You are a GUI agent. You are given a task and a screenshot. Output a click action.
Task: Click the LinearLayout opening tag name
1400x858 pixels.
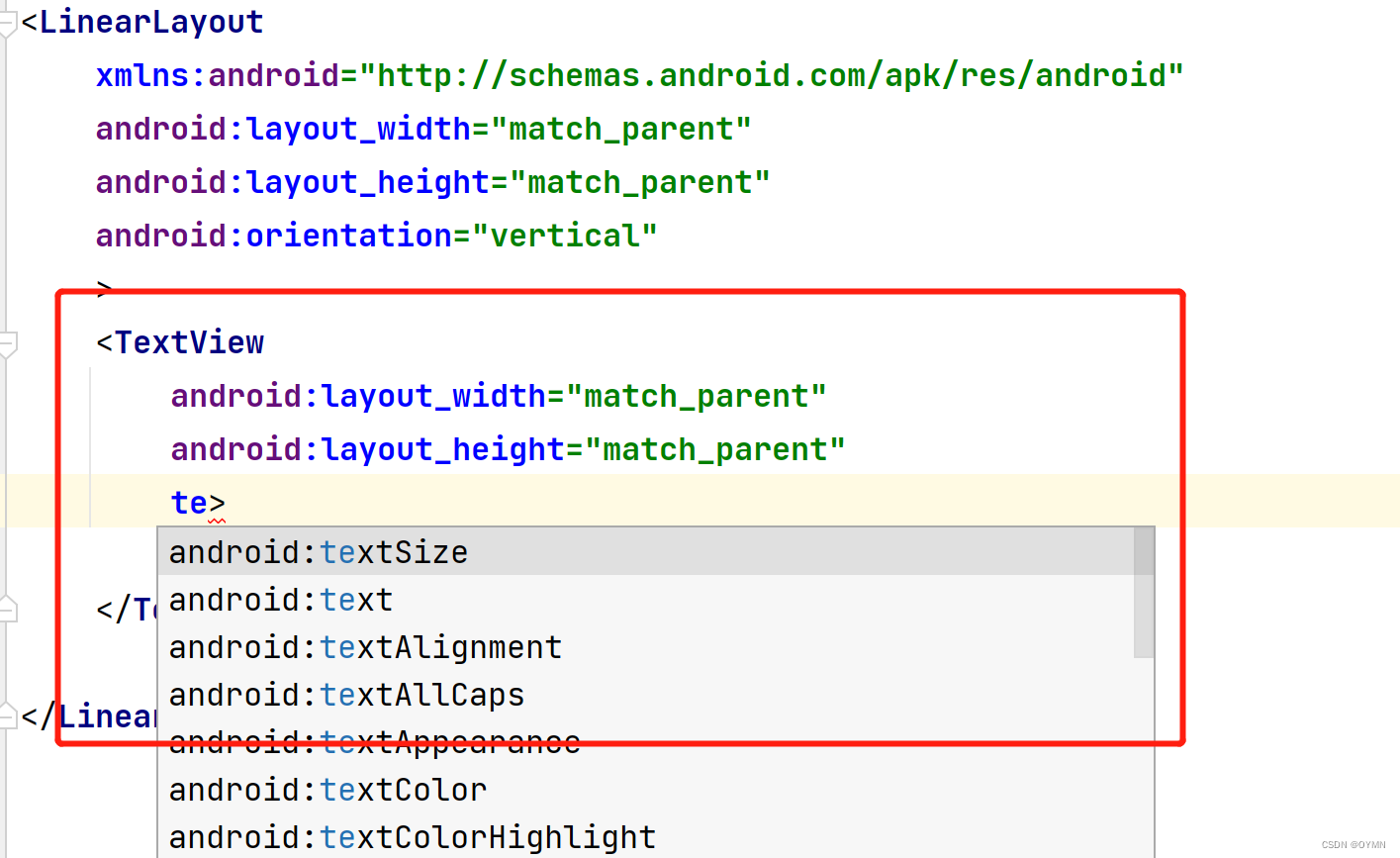coord(151,22)
